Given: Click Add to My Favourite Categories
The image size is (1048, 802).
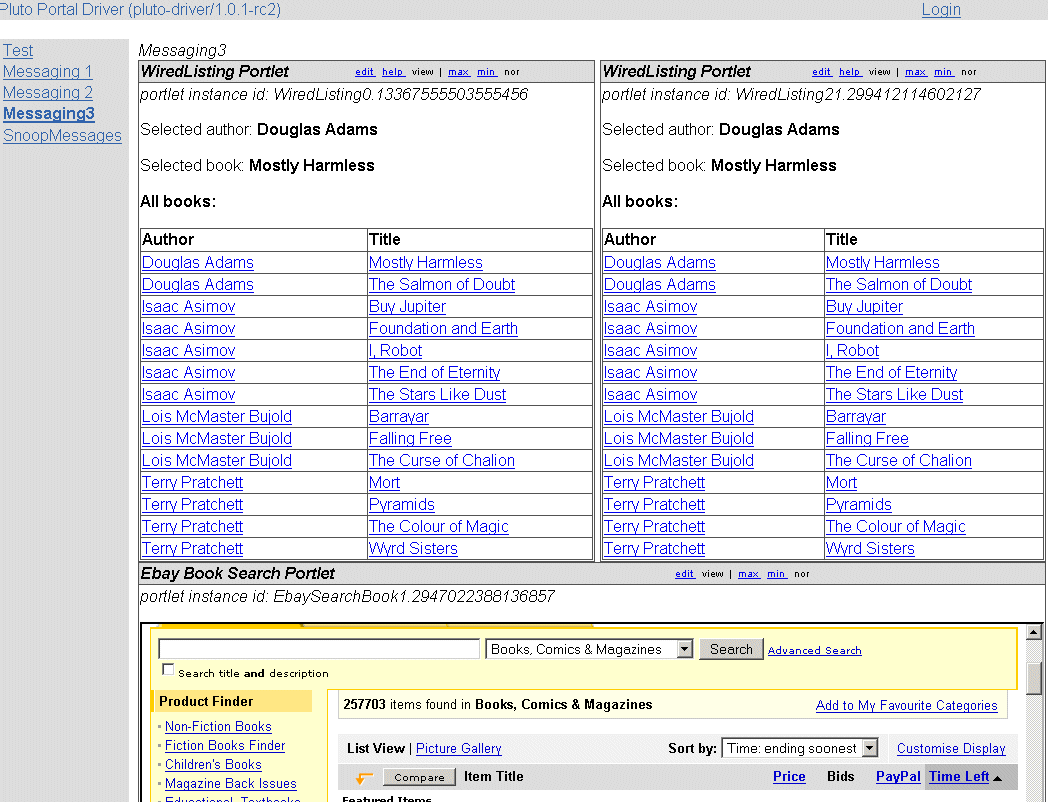Looking at the screenshot, I should (x=906, y=706).
